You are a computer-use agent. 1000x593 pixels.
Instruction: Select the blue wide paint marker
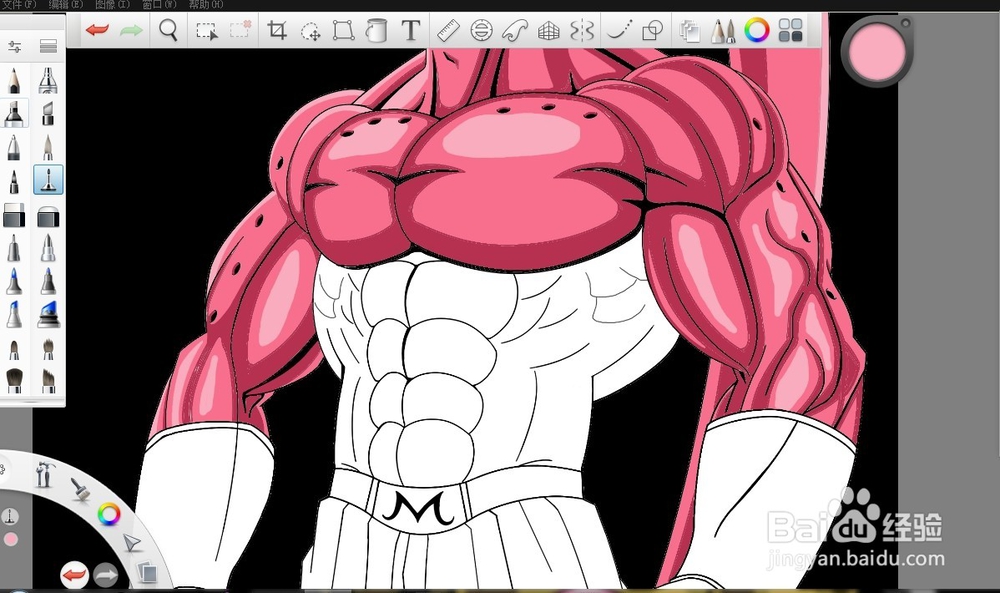click(48, 315)
